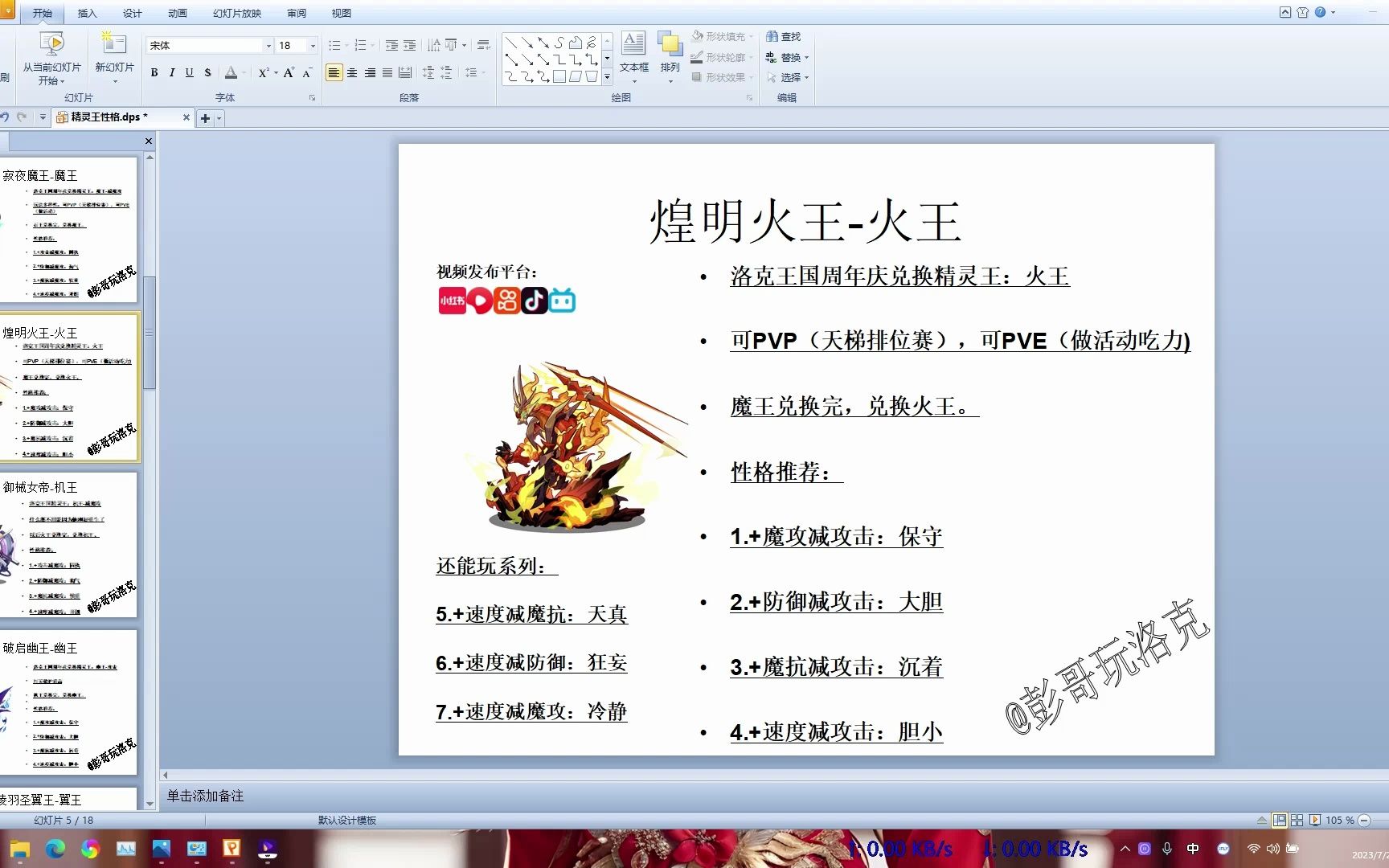This screenshot has width=1389, height=868.
Task: Zoom out with the minus button
Action: click(1365, 821)
